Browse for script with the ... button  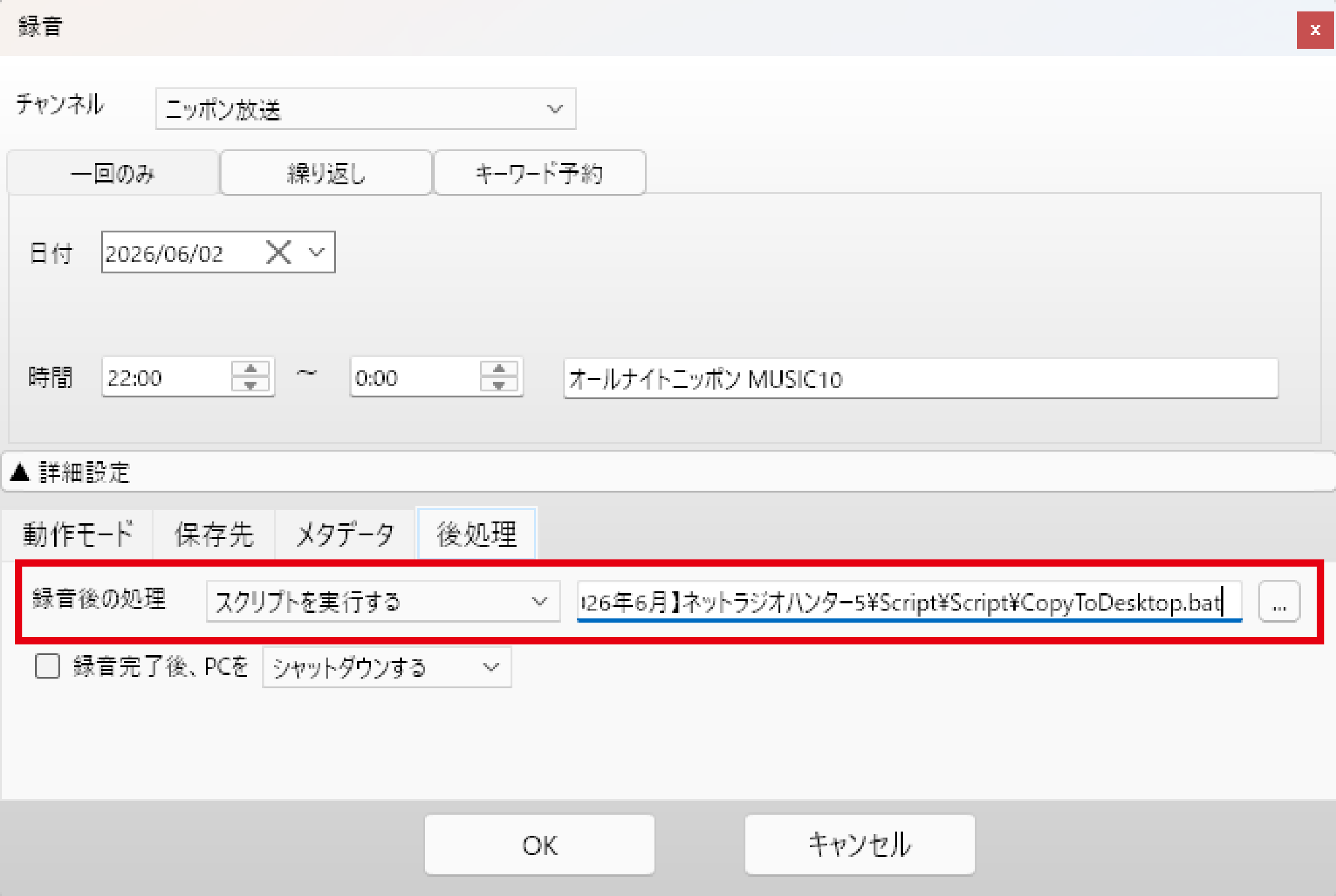tap(1279, 602)
